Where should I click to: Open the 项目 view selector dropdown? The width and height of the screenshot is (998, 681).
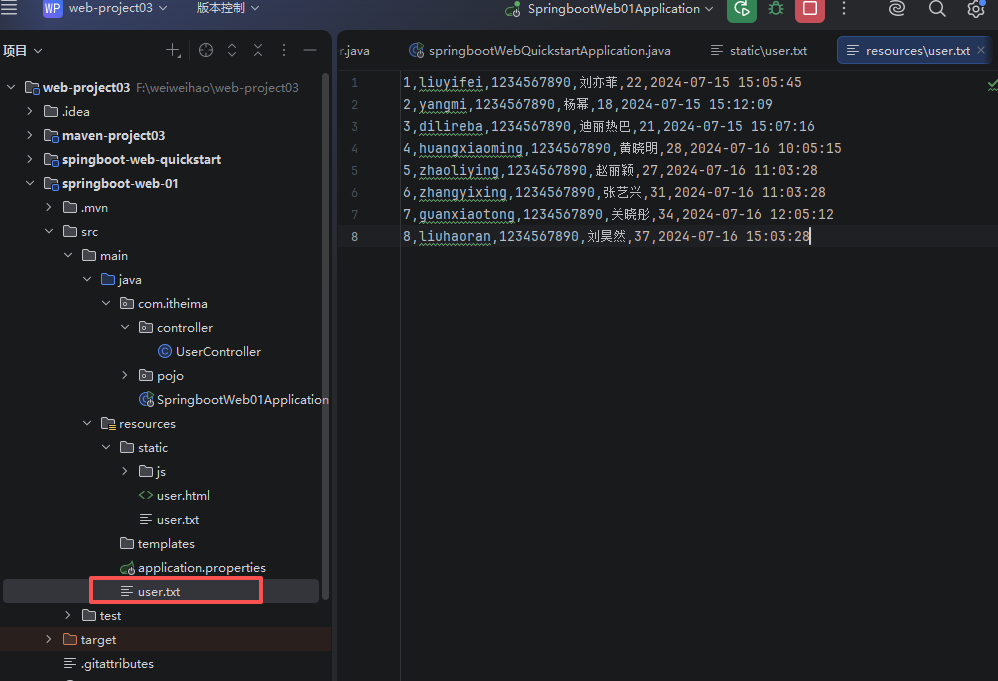22,51
